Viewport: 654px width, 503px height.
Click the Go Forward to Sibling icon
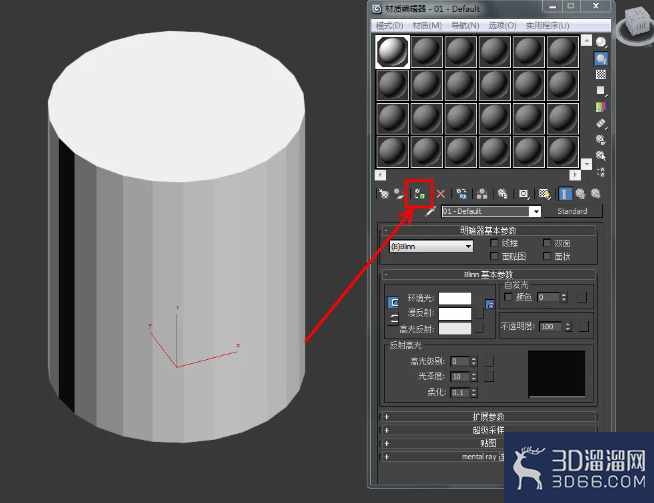click(596, 194)
